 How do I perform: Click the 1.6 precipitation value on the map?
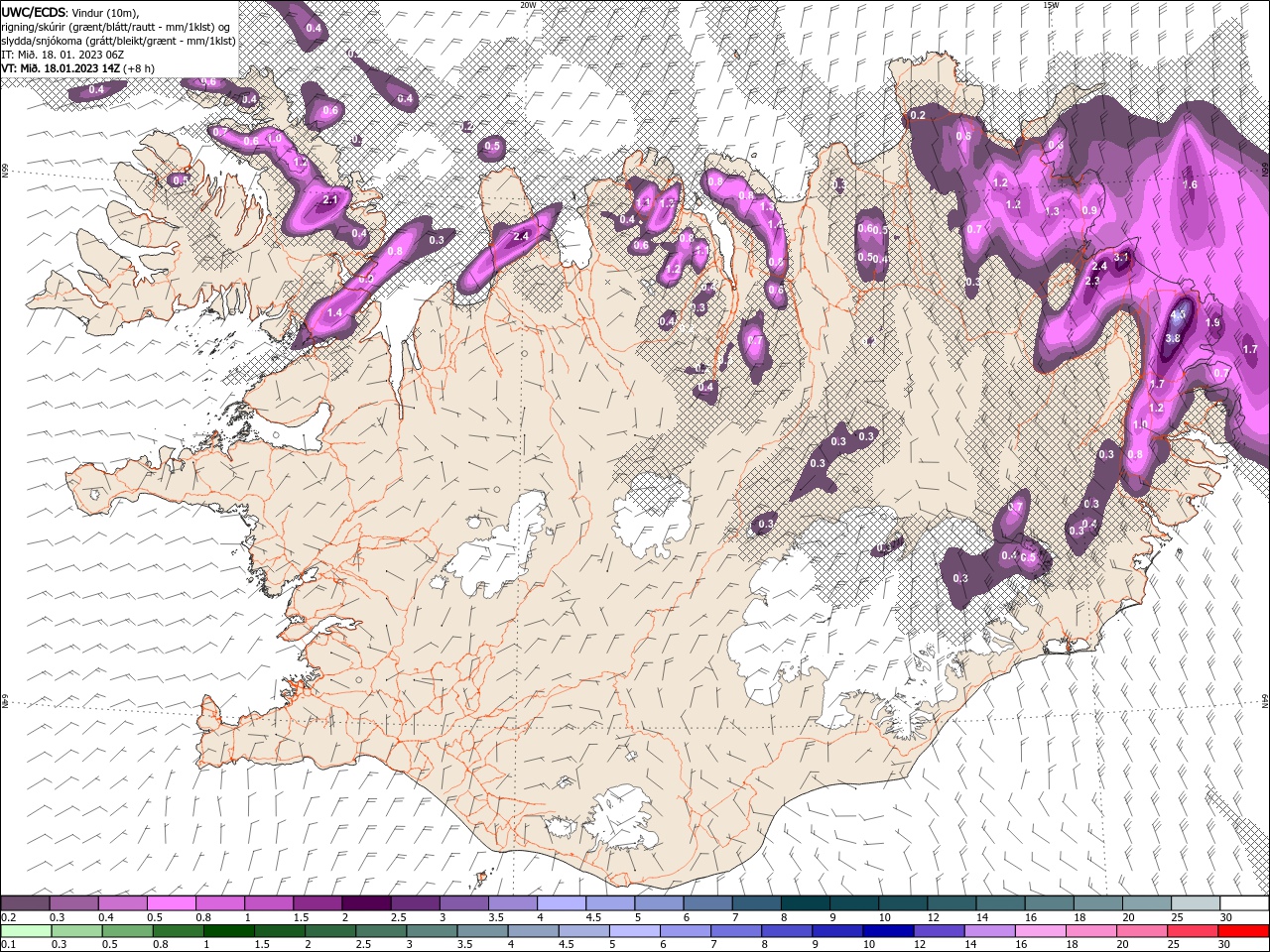[x=1190, y=184]
